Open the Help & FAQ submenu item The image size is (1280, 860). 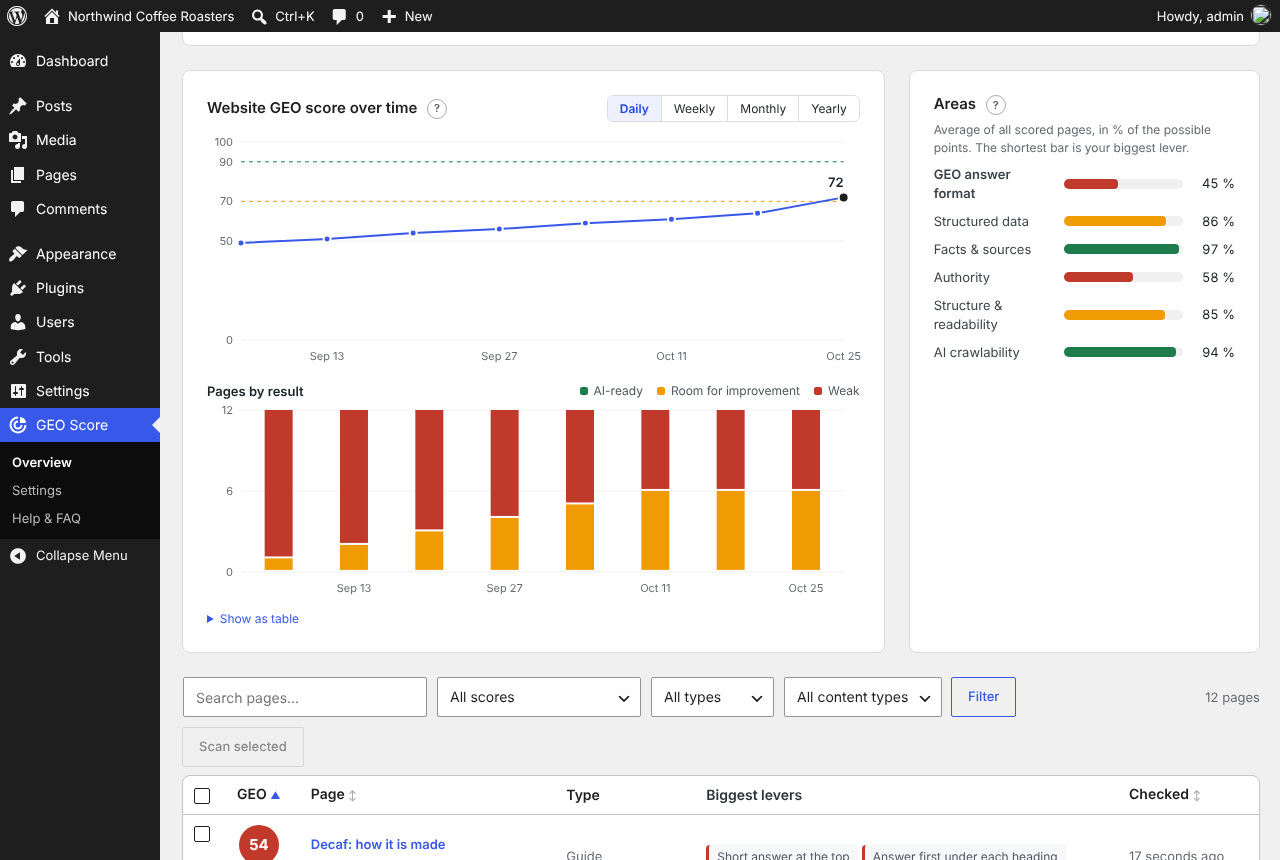(x=46, y=519)
